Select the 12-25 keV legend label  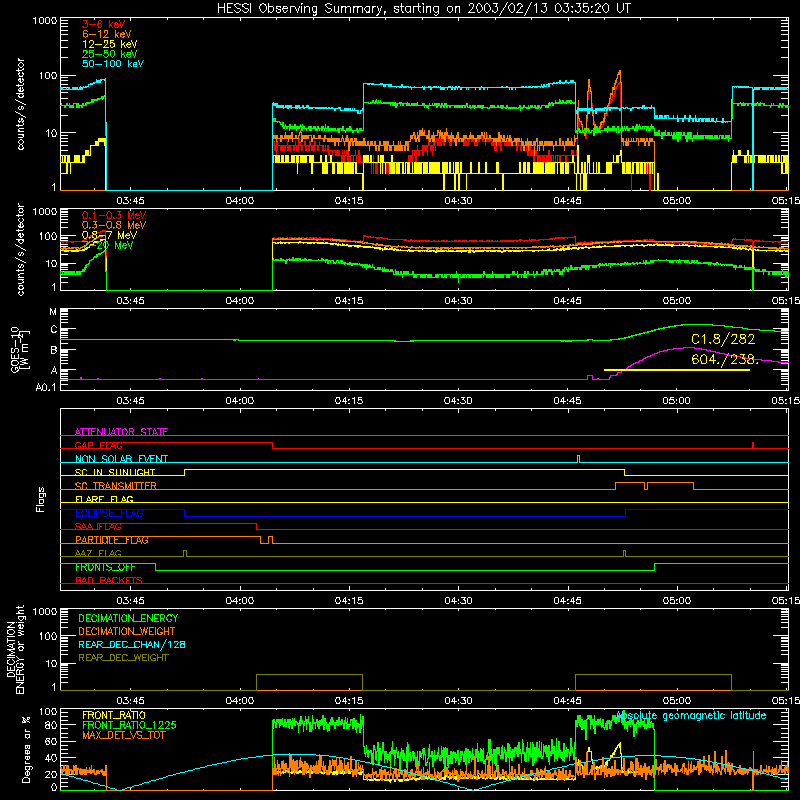(110, 44)
